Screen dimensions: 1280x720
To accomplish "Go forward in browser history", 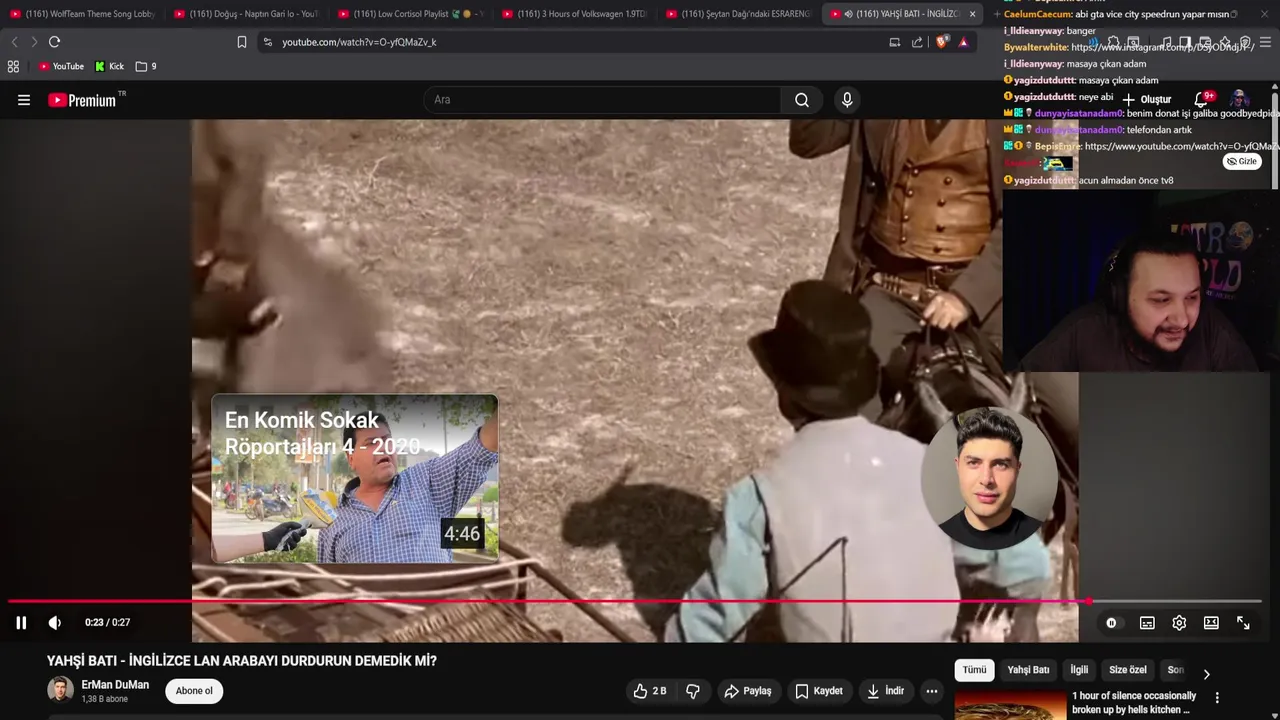I will coord(34,42).
